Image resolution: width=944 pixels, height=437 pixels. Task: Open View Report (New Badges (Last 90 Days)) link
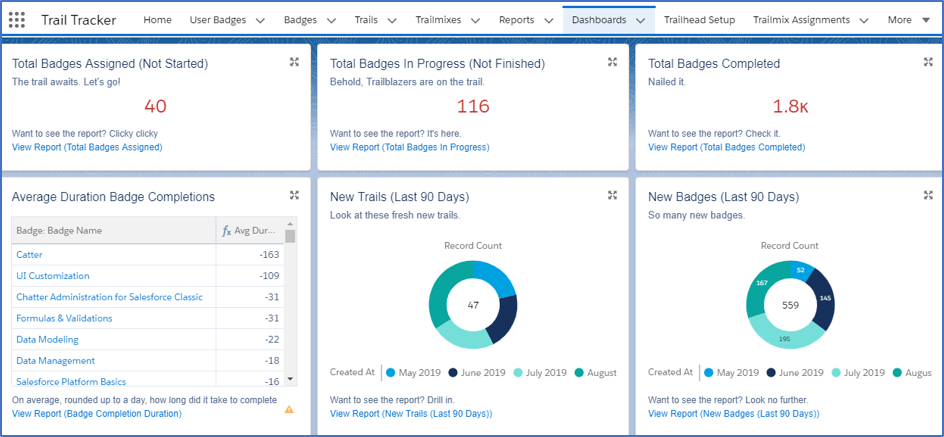733,414
